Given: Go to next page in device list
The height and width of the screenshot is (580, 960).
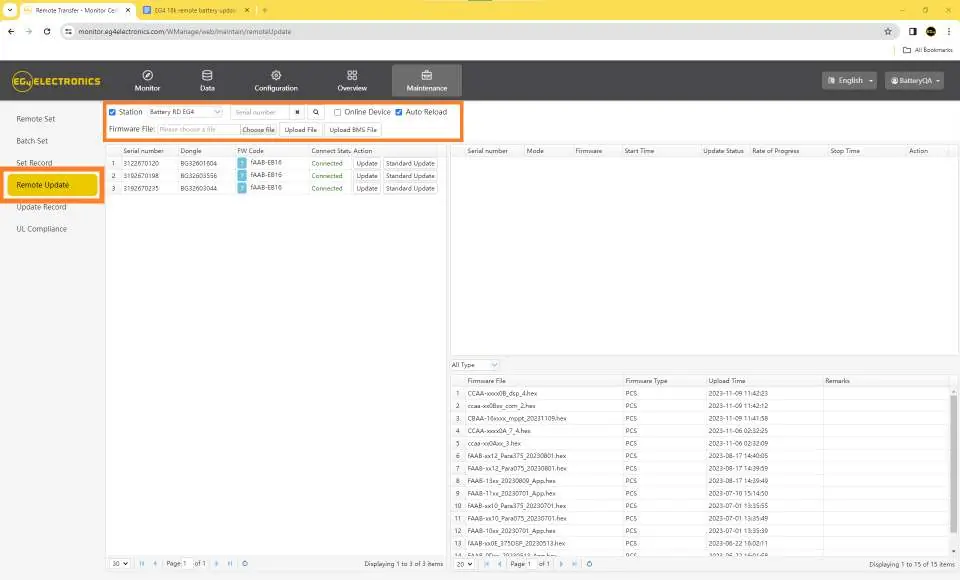Looking at the screenshot, I should 216,563.
